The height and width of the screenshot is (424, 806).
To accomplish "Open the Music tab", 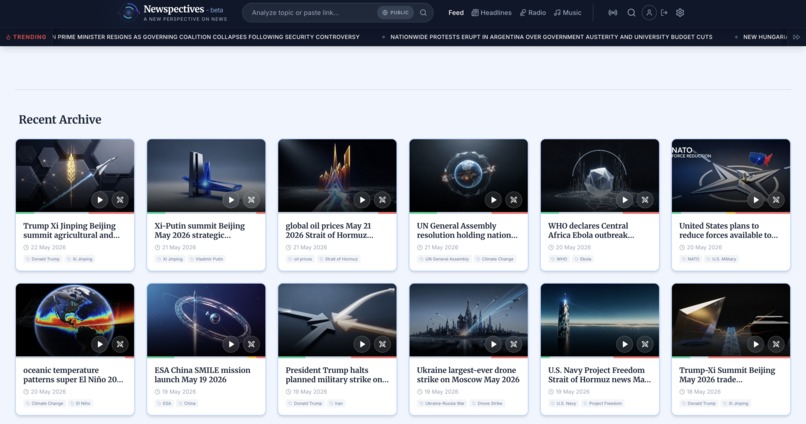I will click(567, 13).
